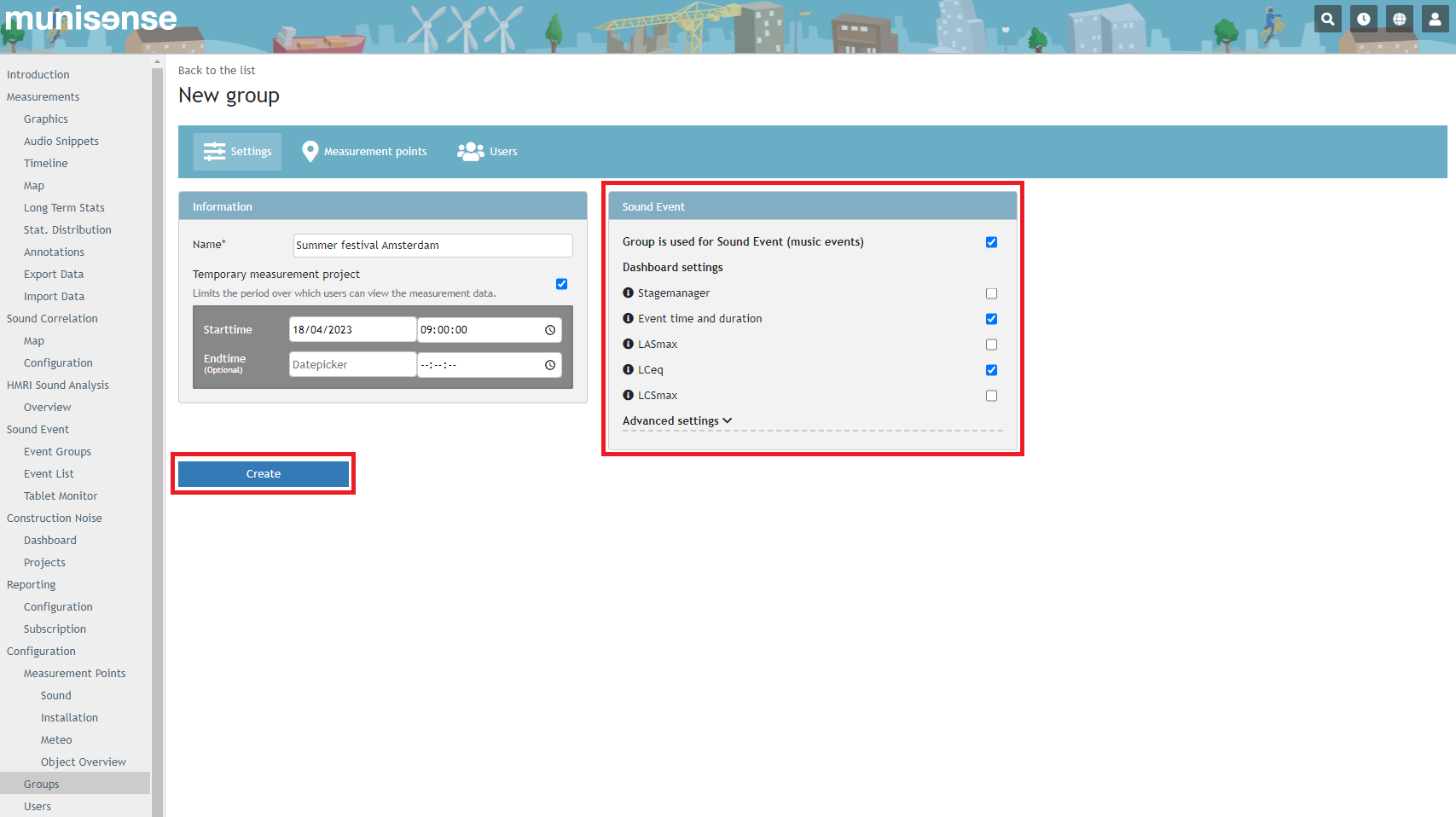Viewport: 1456px width, 817px height.
Task: Click the blue Create button
Action: (264, 474)
